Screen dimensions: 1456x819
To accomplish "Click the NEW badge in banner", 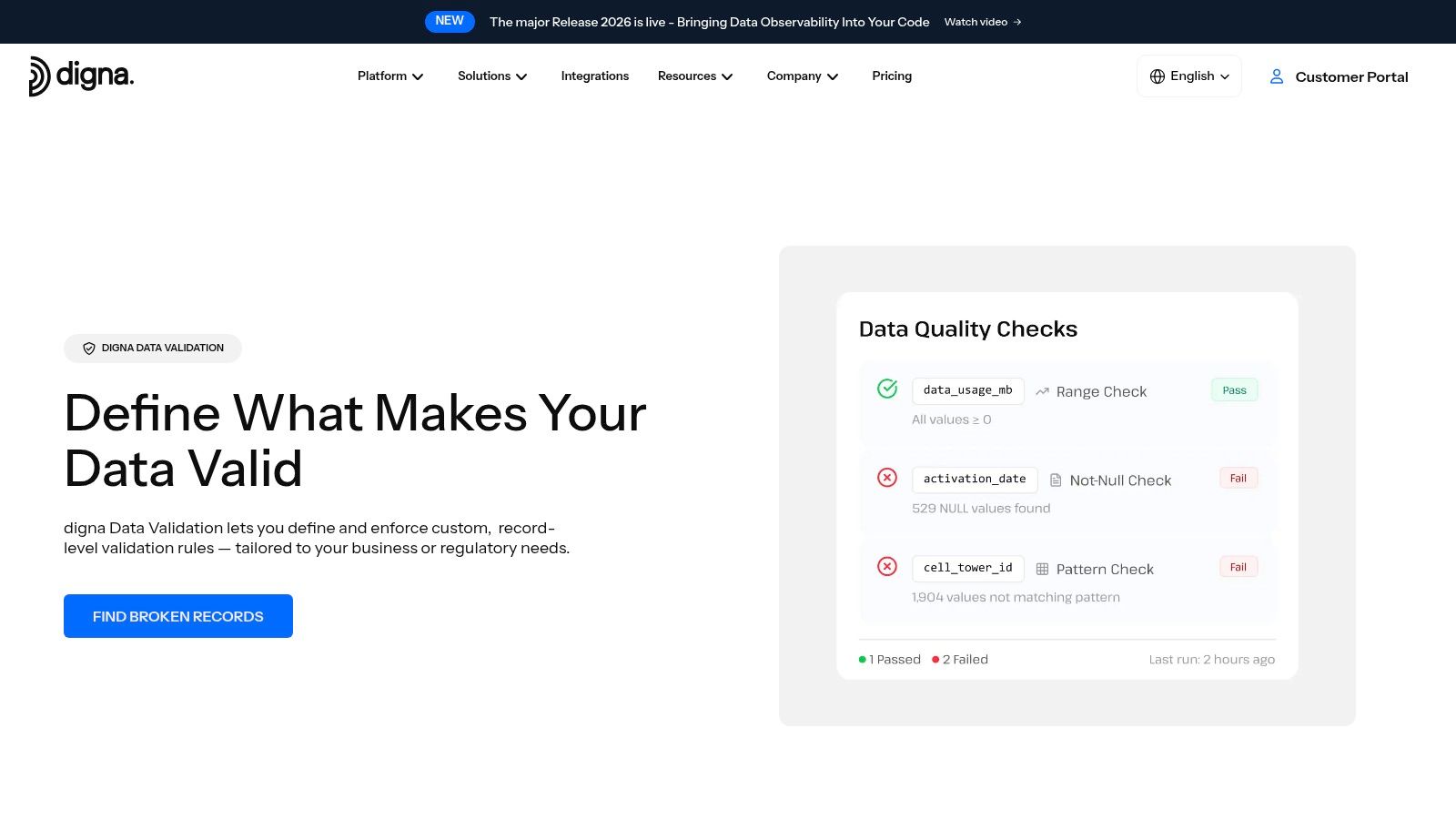I will (450, 21).
